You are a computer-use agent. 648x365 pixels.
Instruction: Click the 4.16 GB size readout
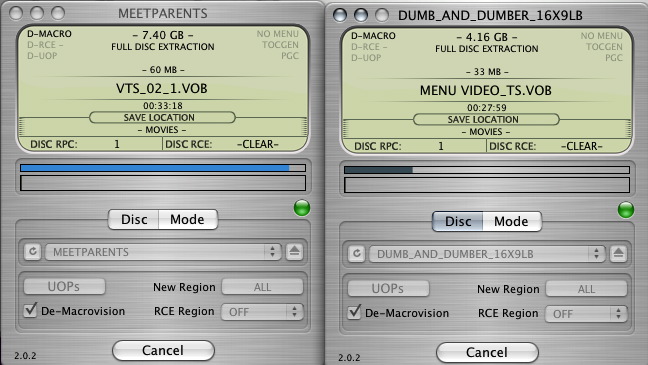pyautogui.click(x=487, y=37)
